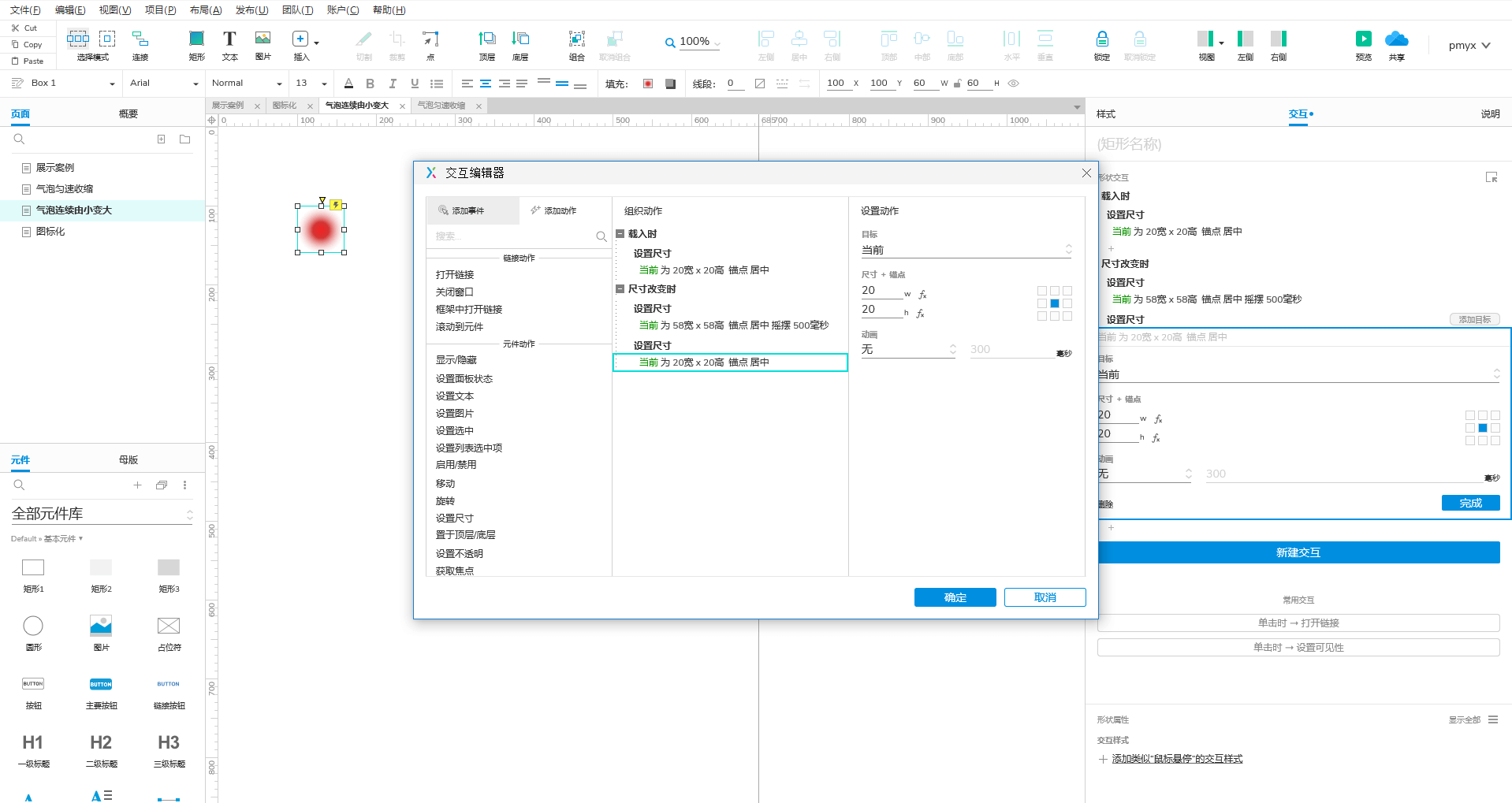Image resolution: width=1512 pixels, height=803 pixels.
Task: Open the 目标 dropdown in 设置动作
Action: pos(966,250)
